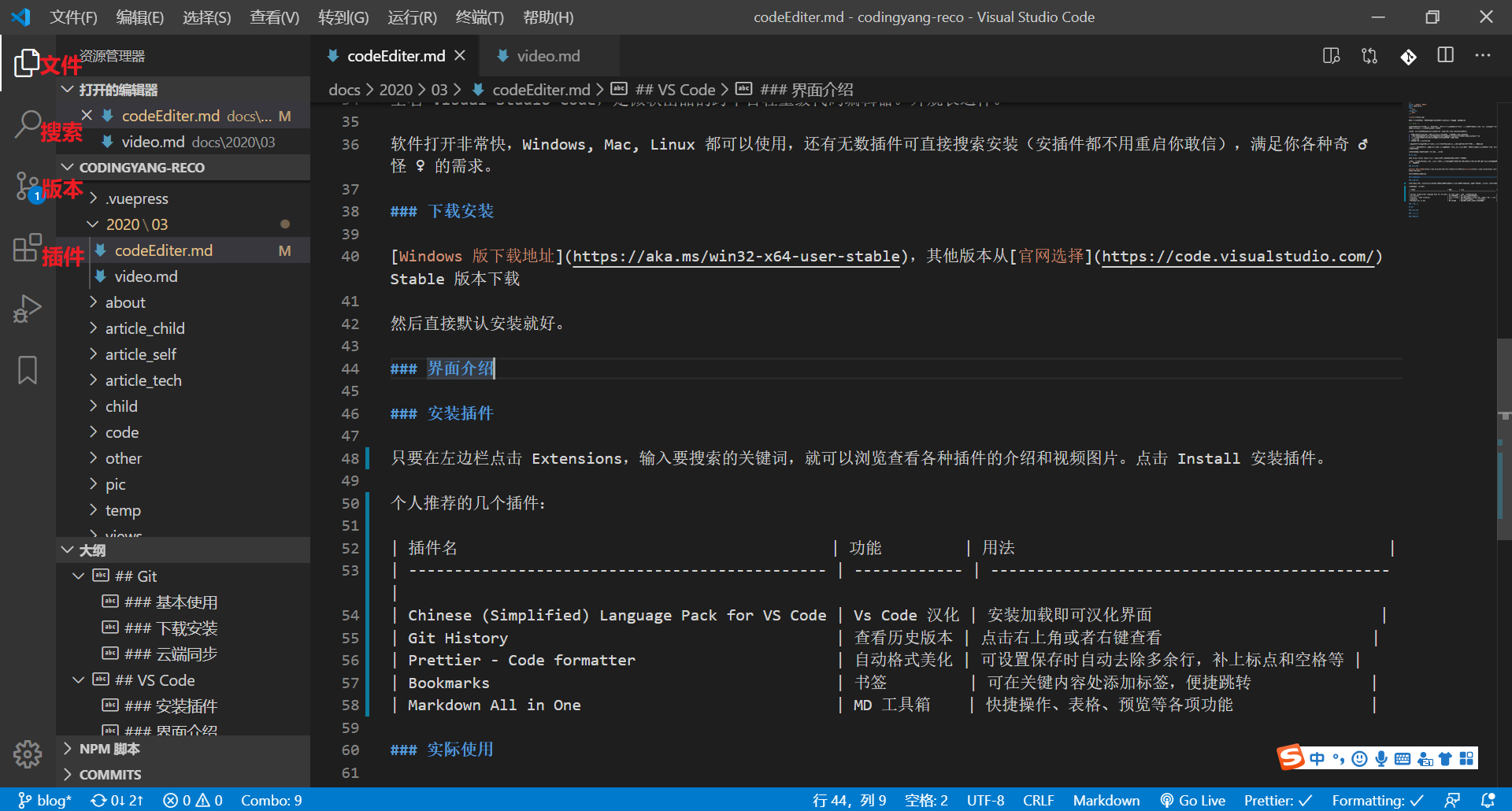Open Sogou emoji panel
Screen dimensions: 1512x811
(1359, 759)
